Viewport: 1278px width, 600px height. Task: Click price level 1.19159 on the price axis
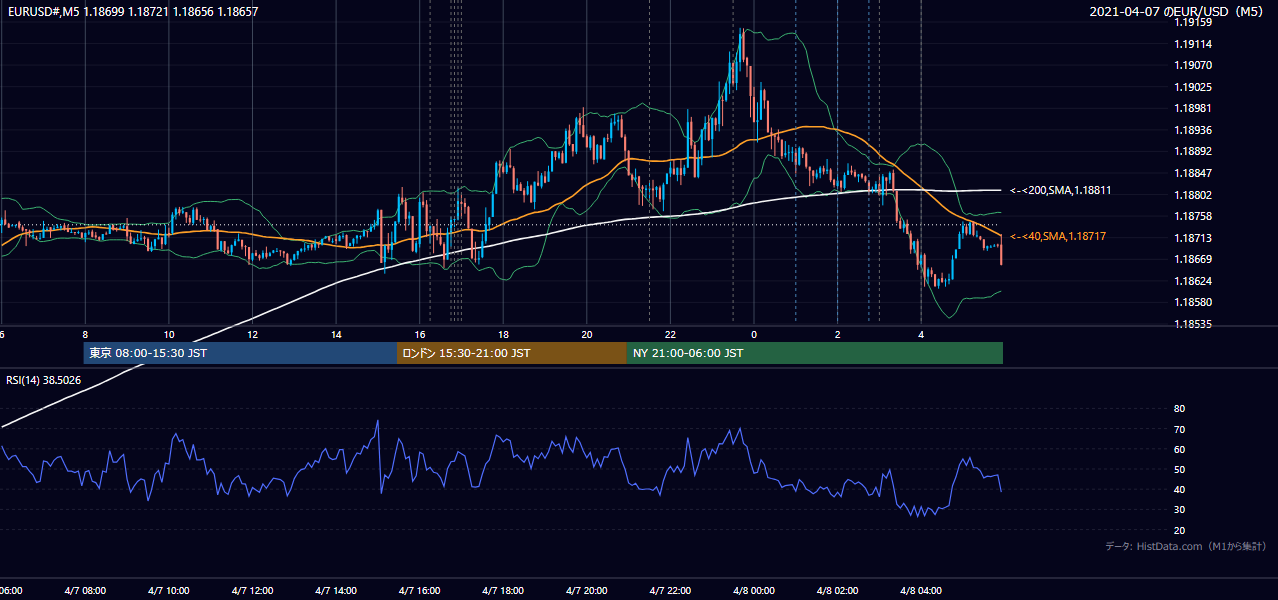click(1192, 22)
